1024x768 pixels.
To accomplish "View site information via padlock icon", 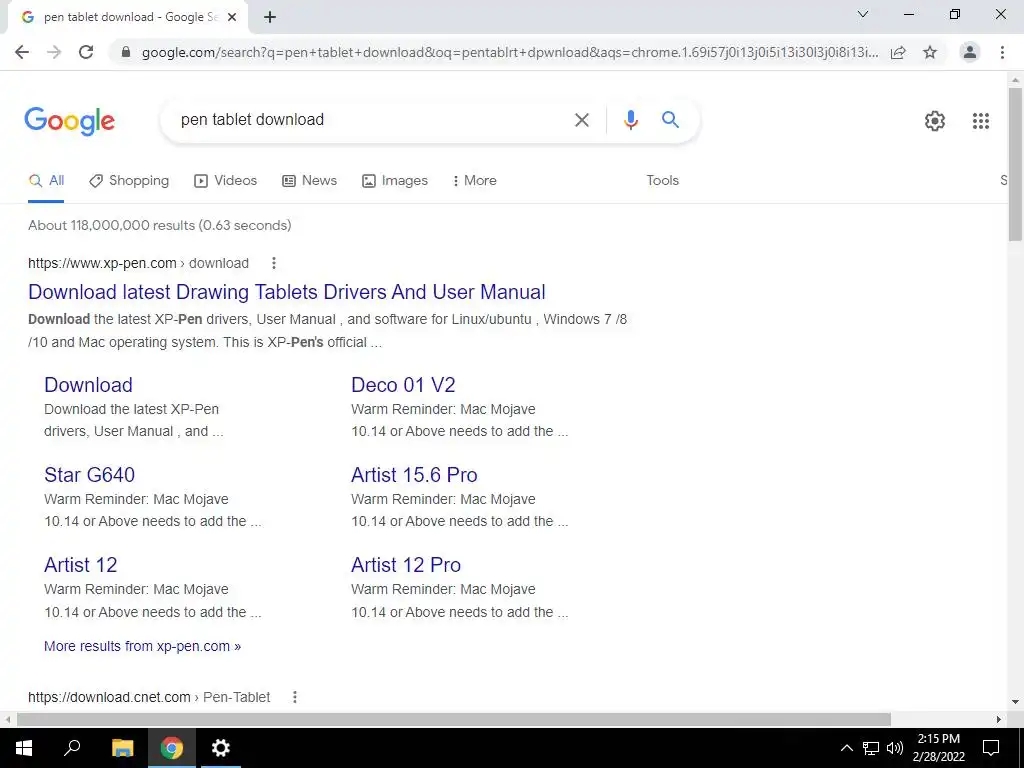I will 126,52.
